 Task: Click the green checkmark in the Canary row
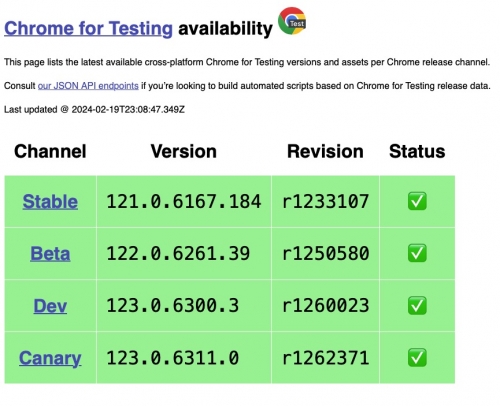[x=417, y=358]
